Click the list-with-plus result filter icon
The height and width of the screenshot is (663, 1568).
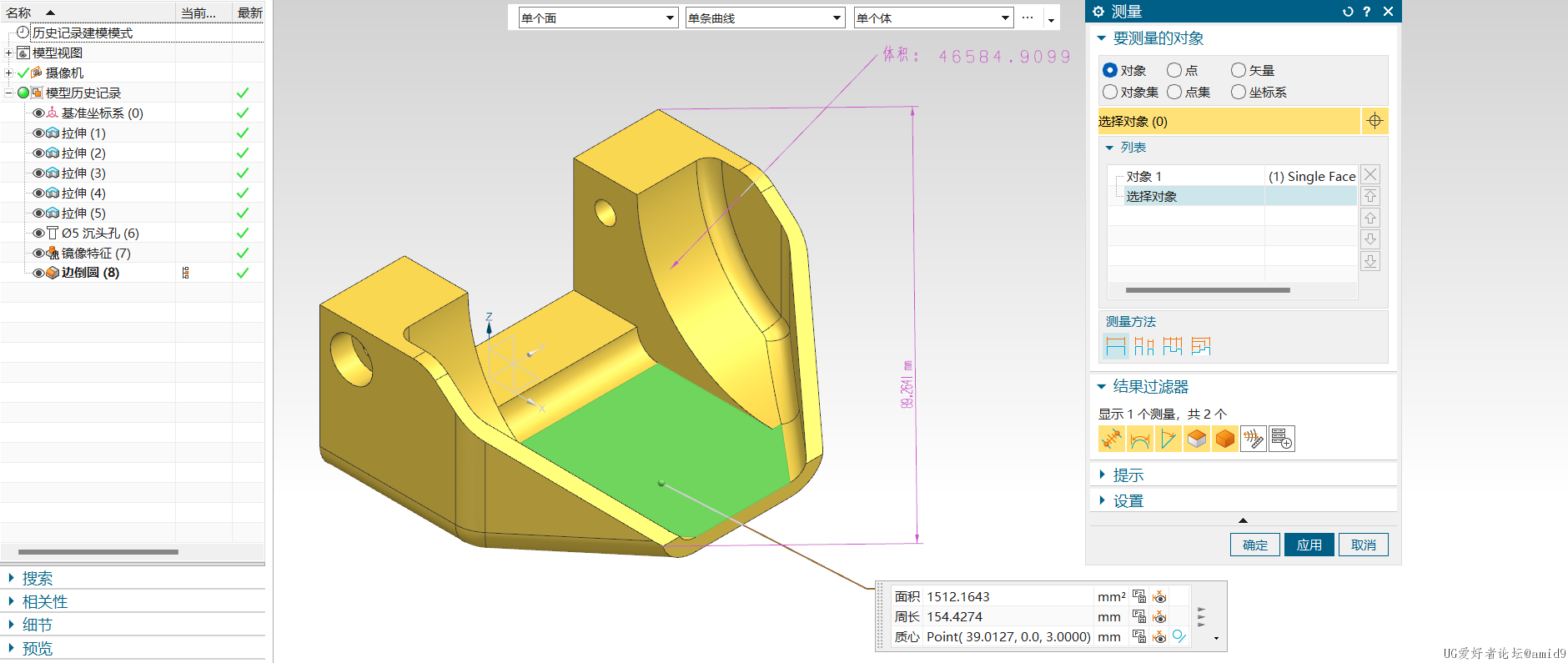(1282, 439)
